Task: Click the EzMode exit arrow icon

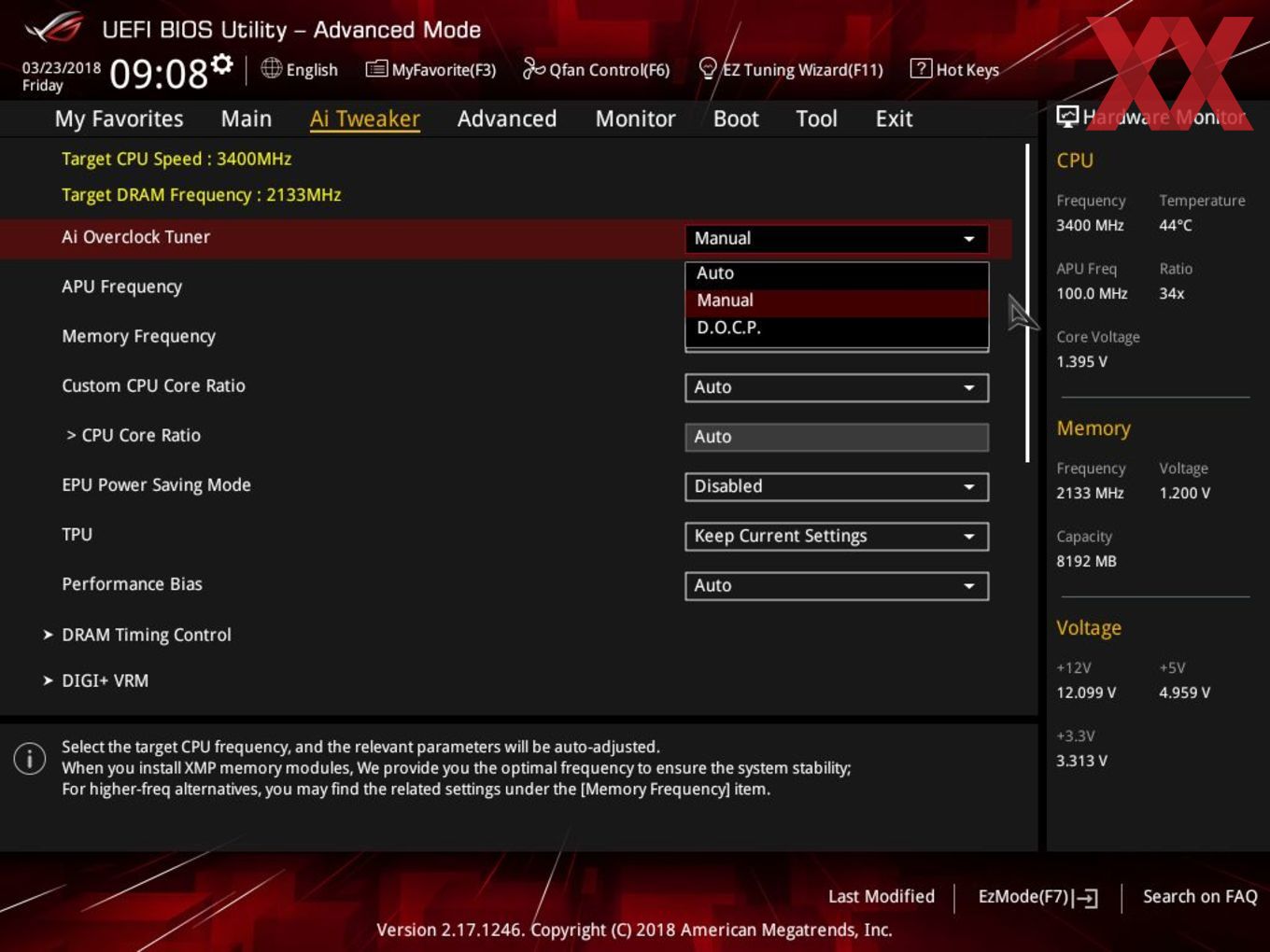Action: point(1085,898)
